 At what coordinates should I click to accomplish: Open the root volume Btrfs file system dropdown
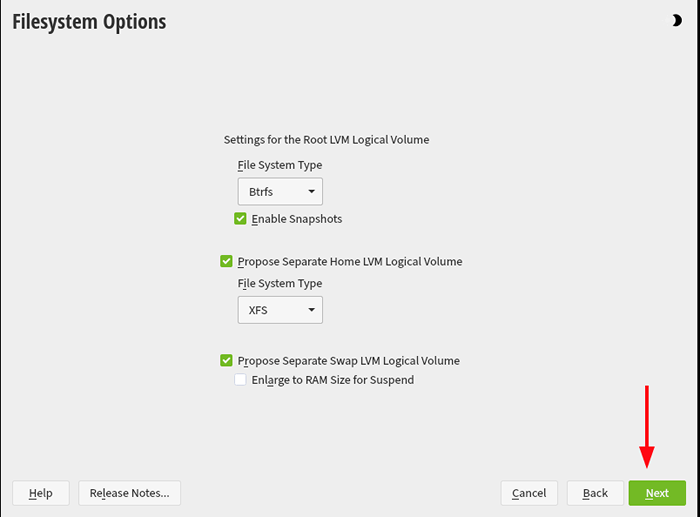pyautogui.click(x=280, y=192)
